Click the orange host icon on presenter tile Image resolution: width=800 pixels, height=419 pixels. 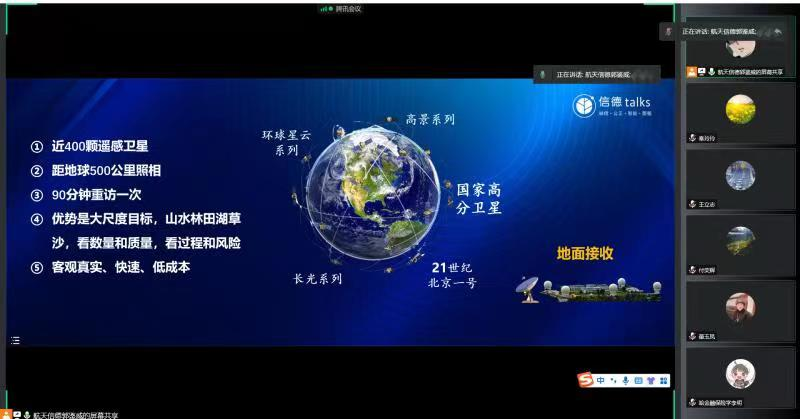click(691, 73)
